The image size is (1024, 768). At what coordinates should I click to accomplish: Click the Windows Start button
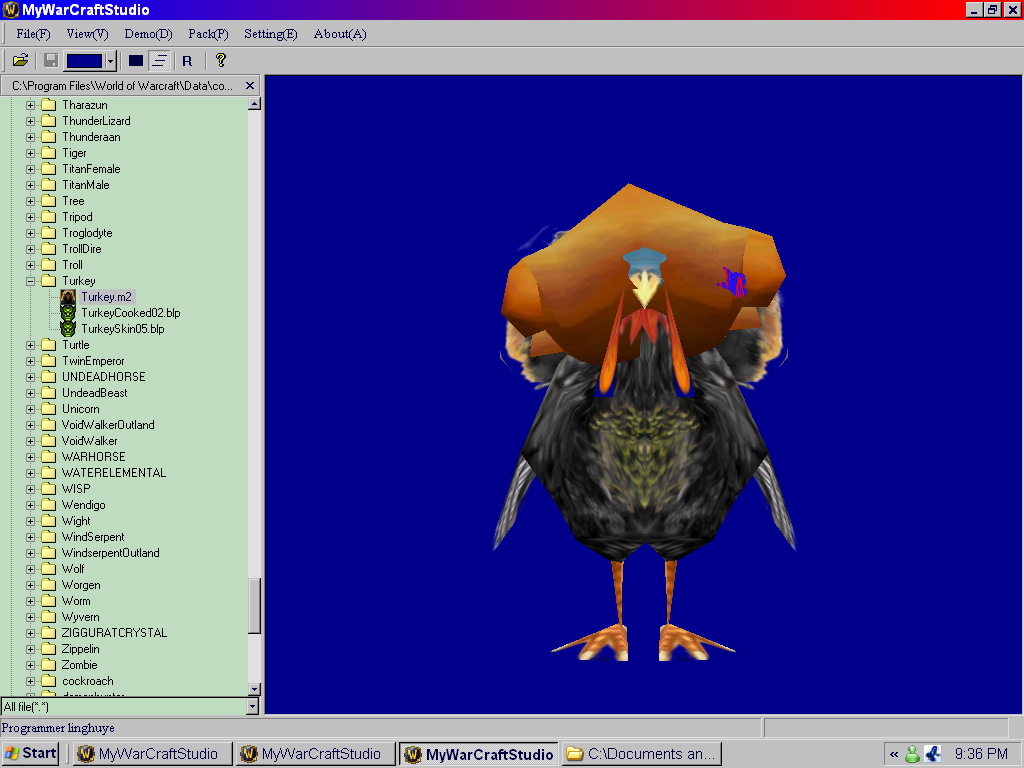click(31, 754)
